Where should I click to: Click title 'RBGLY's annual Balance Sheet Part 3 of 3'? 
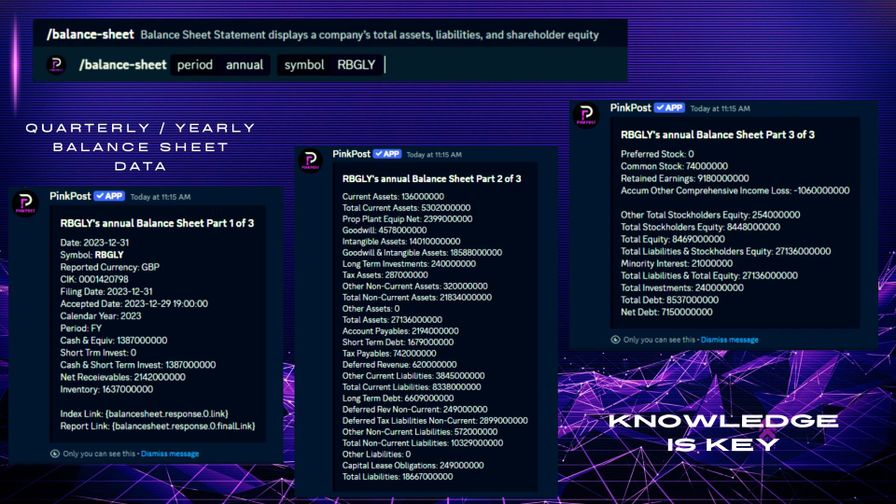pyautogui.click(x=718, y=135)
